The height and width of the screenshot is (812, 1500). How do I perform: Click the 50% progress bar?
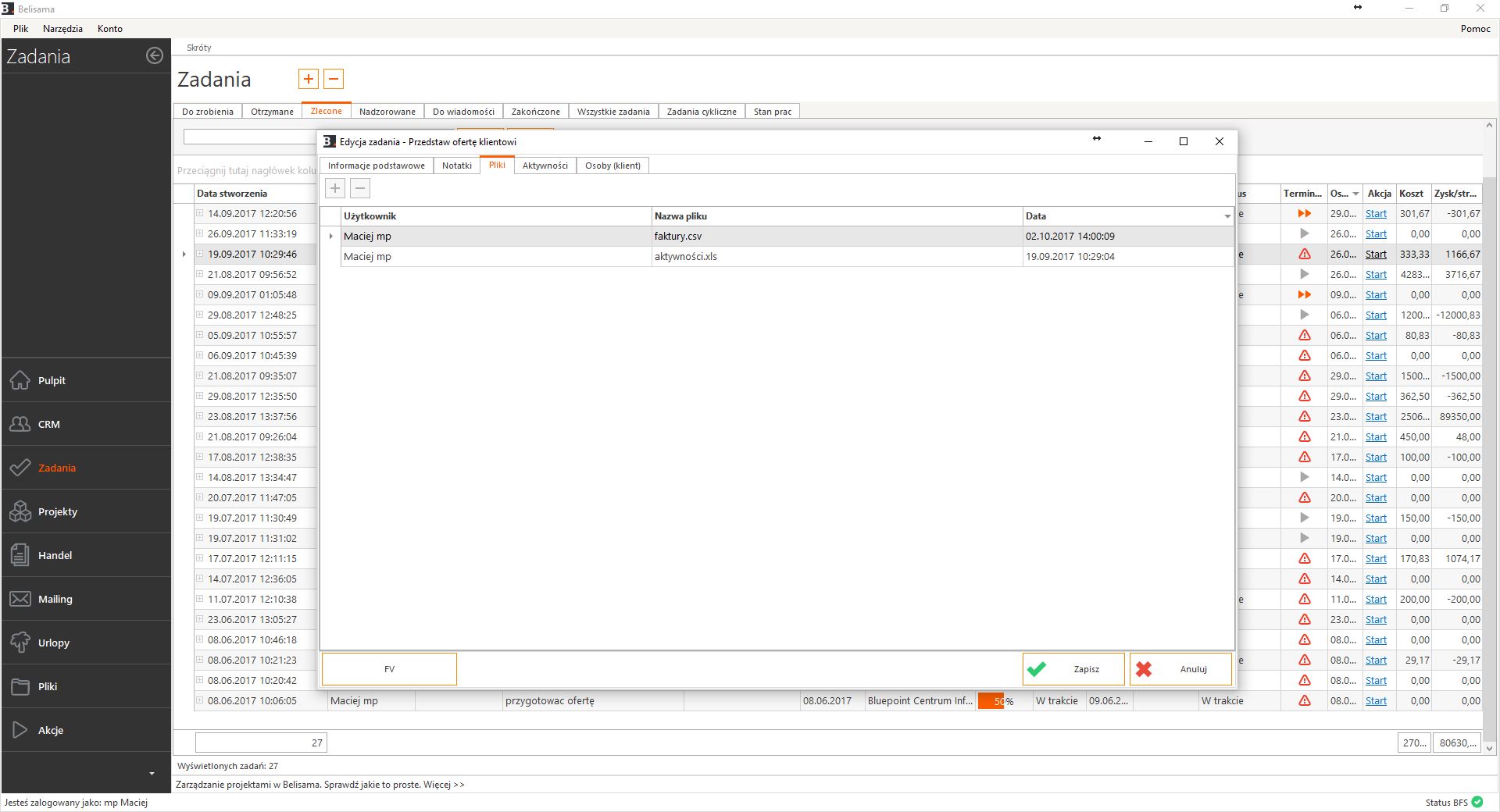995,701
